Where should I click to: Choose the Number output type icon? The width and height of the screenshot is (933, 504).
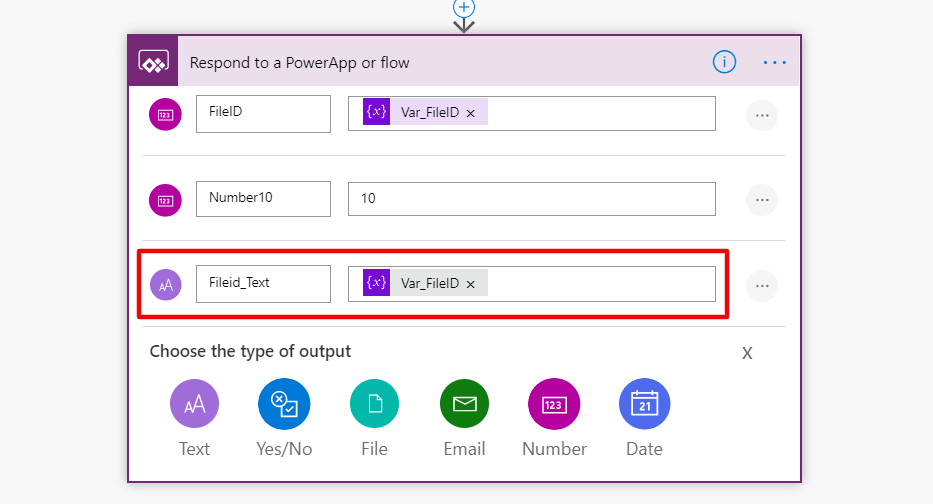pyautogui.click(x=554, y=404)
